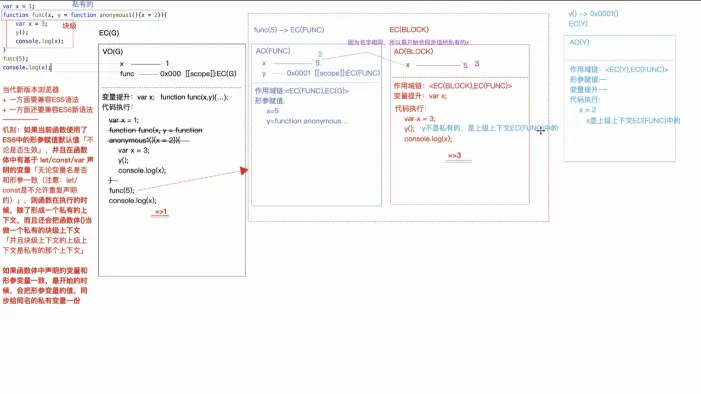Click the 'func 0x000 [[scope]]:EC(G)' entry
This screenshot has height=394, width=701.
[178, 74]
